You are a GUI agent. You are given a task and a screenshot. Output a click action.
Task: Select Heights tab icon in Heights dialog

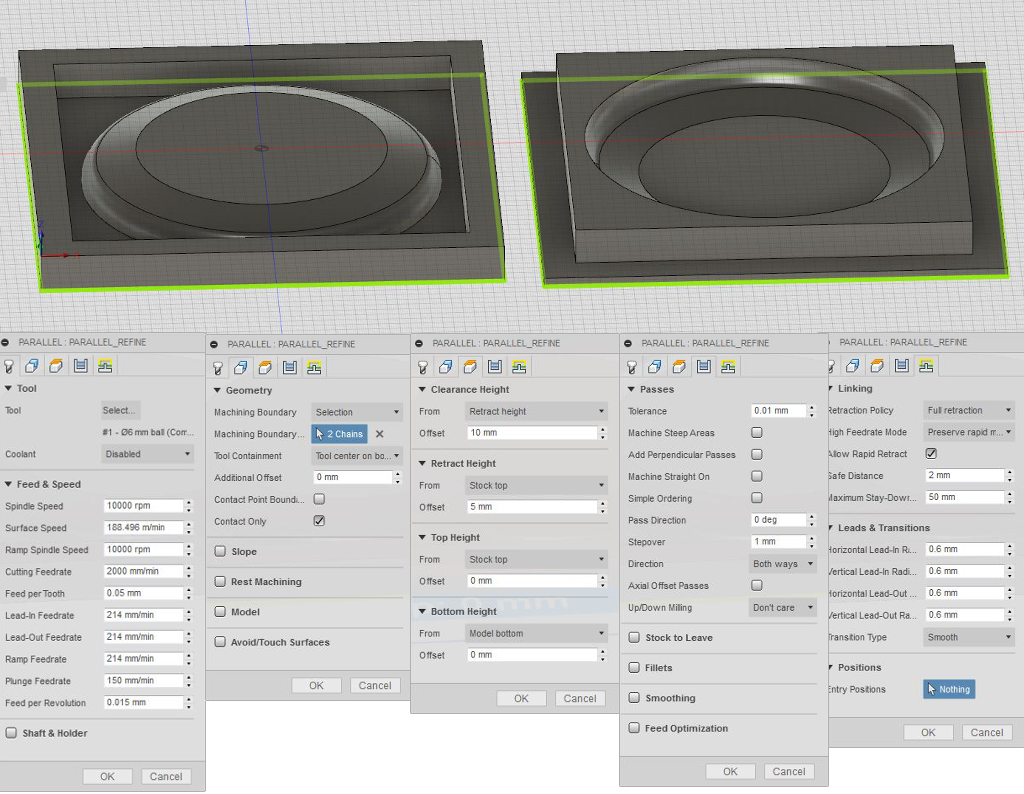click(x=470, y=367)
